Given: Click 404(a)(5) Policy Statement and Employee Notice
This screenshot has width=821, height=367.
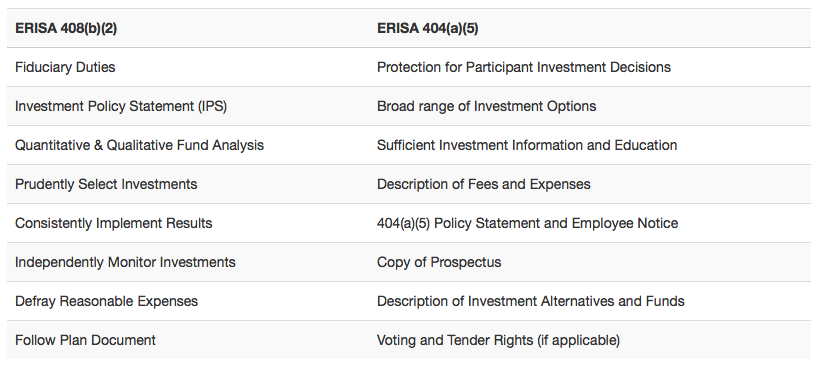Looking at the screenshot, I should (x=527, y=223).
